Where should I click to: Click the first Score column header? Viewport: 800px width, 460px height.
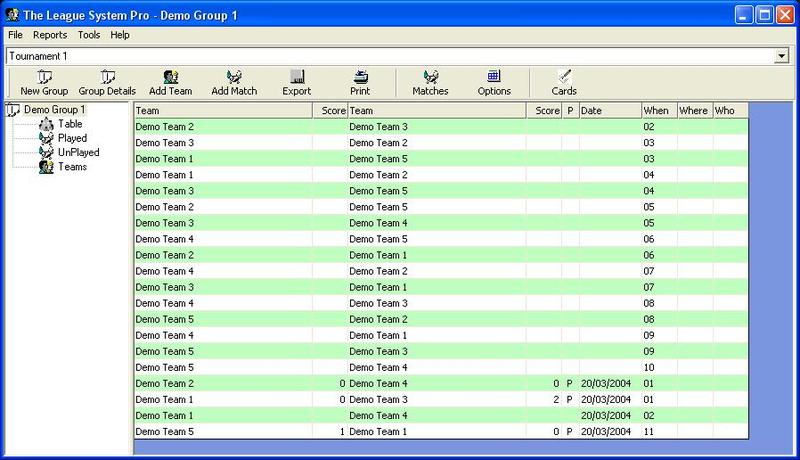pyautogui.click(x=330, y=111)
